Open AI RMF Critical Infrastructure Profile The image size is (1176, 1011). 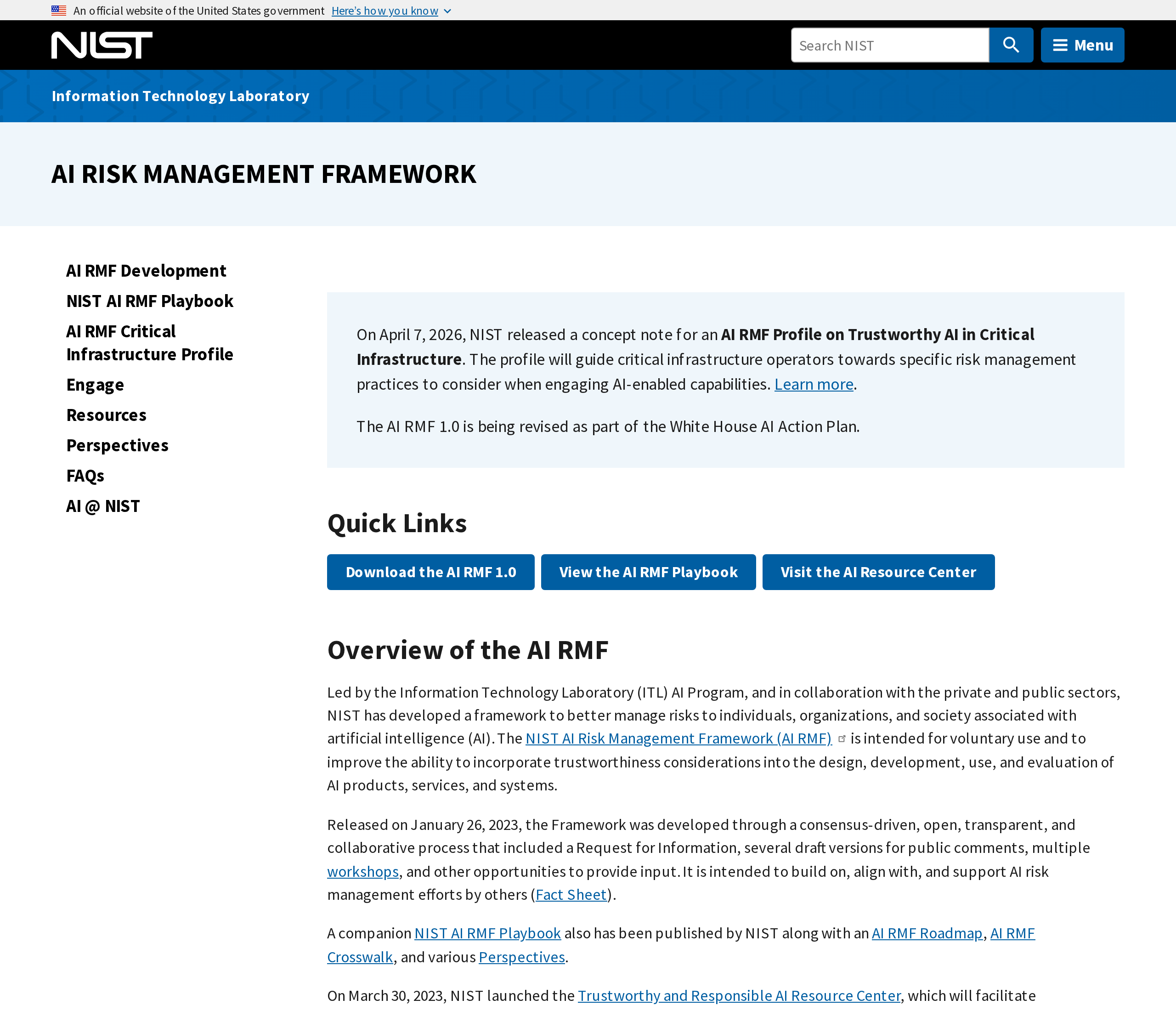(150, 343)
